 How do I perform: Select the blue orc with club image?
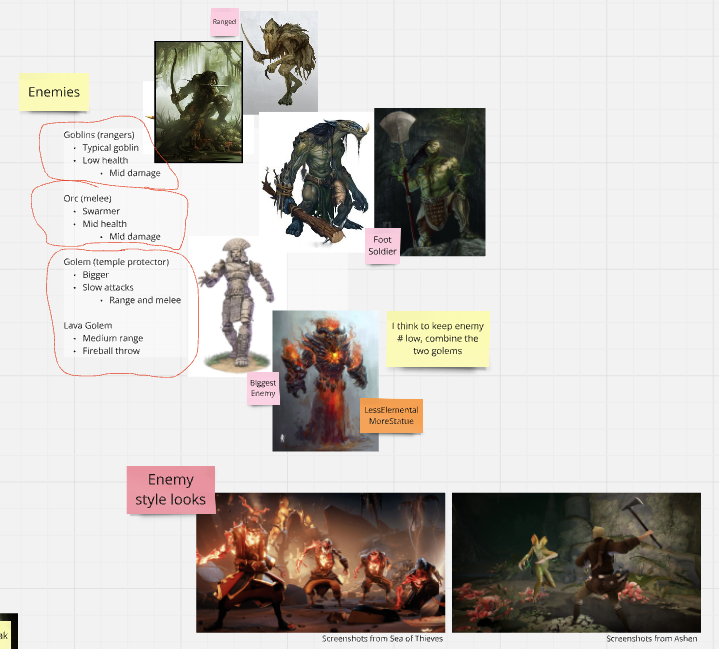coord(312,180)
